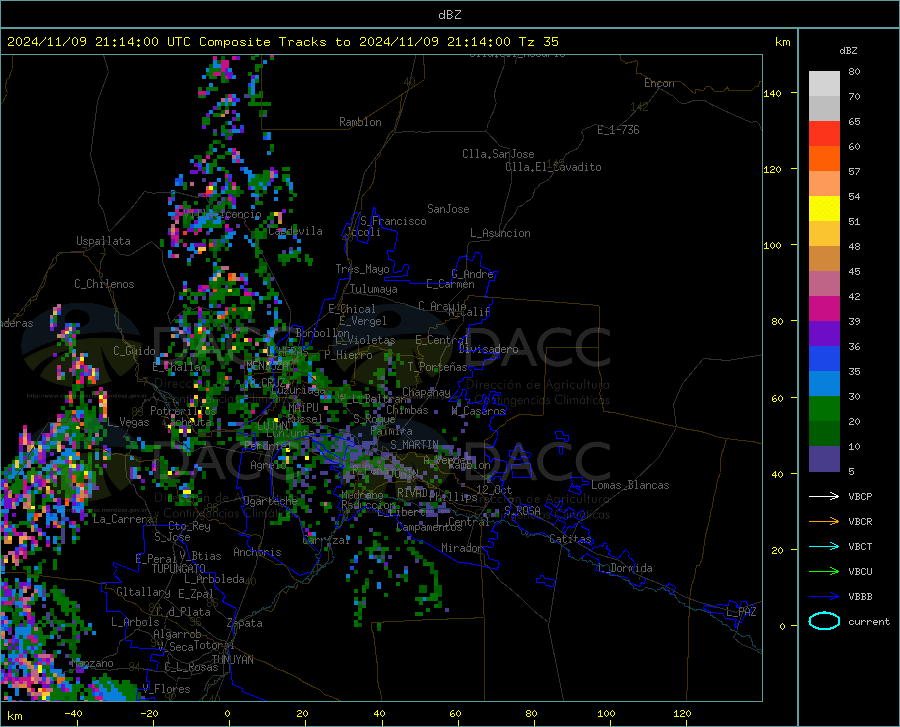Click the Zapata map label
Screen dimensions: 900x727
[x=245, y=623]
